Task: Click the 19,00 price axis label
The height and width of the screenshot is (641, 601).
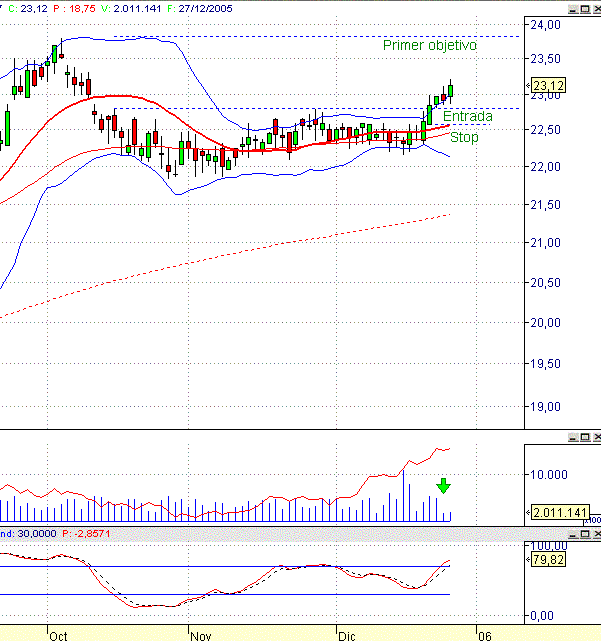Action: click(545, 407)
